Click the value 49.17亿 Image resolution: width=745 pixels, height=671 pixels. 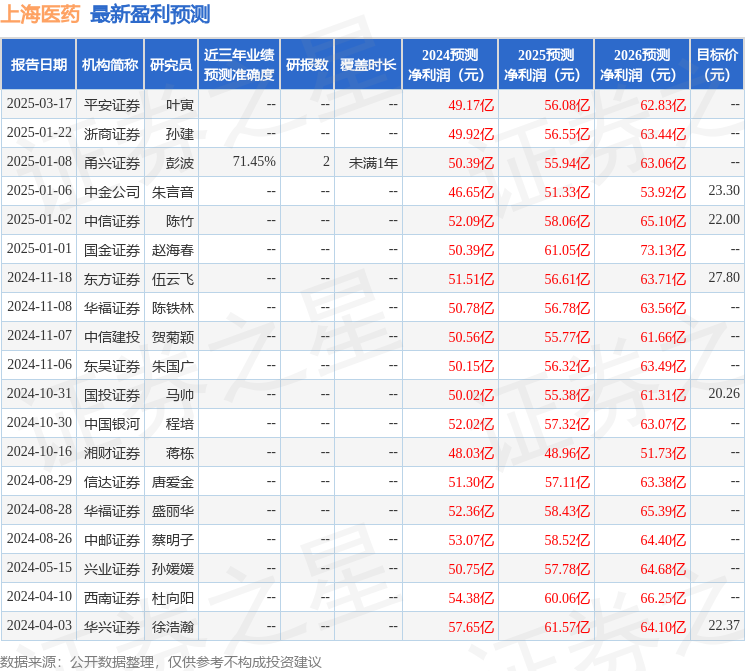[x=471, y=105]
